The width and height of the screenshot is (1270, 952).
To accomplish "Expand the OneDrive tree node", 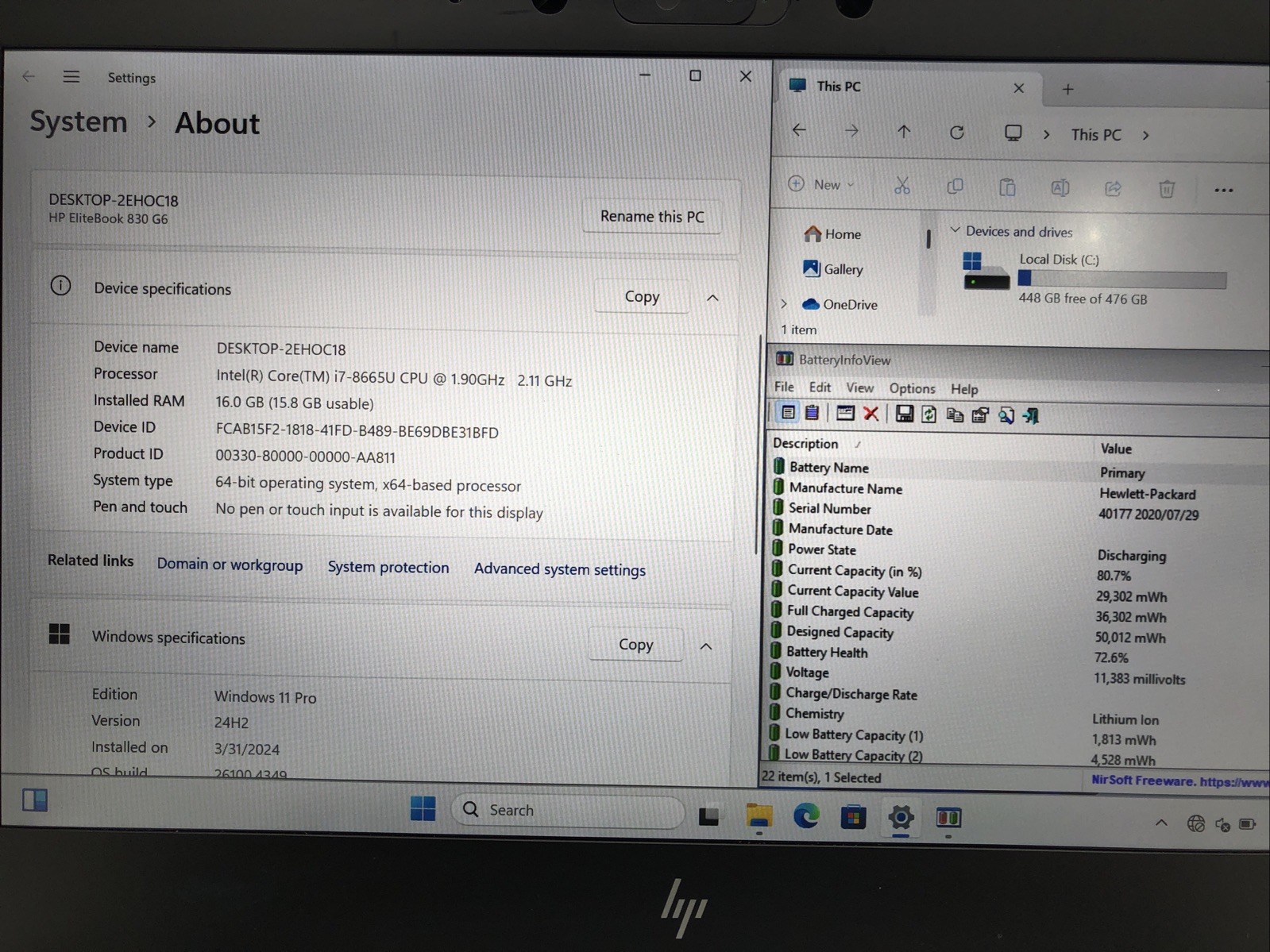I will click(784, 303).
